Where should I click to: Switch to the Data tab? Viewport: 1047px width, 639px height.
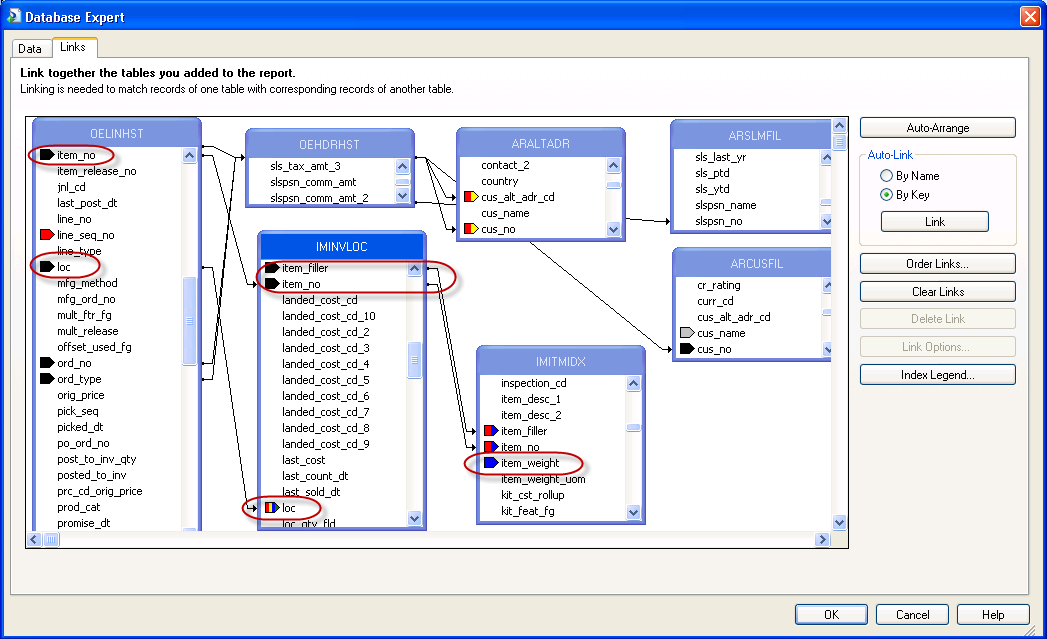click(x=30, y=48)
